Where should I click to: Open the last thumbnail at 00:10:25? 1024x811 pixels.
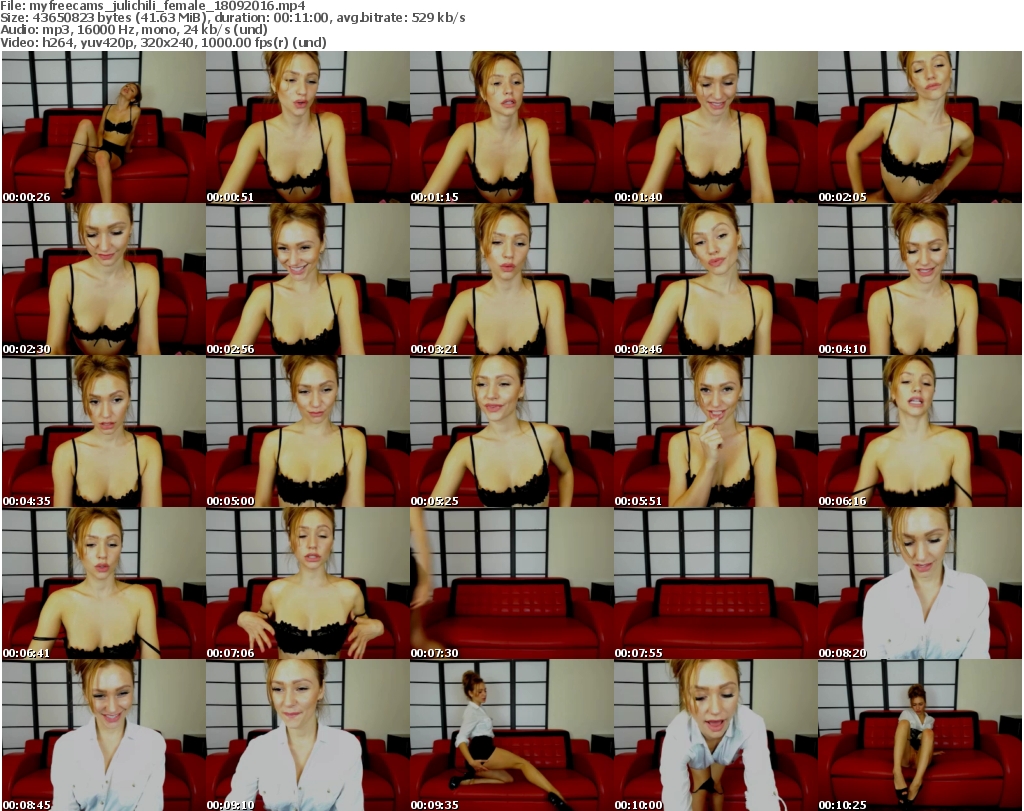click(x=919, y=736)
